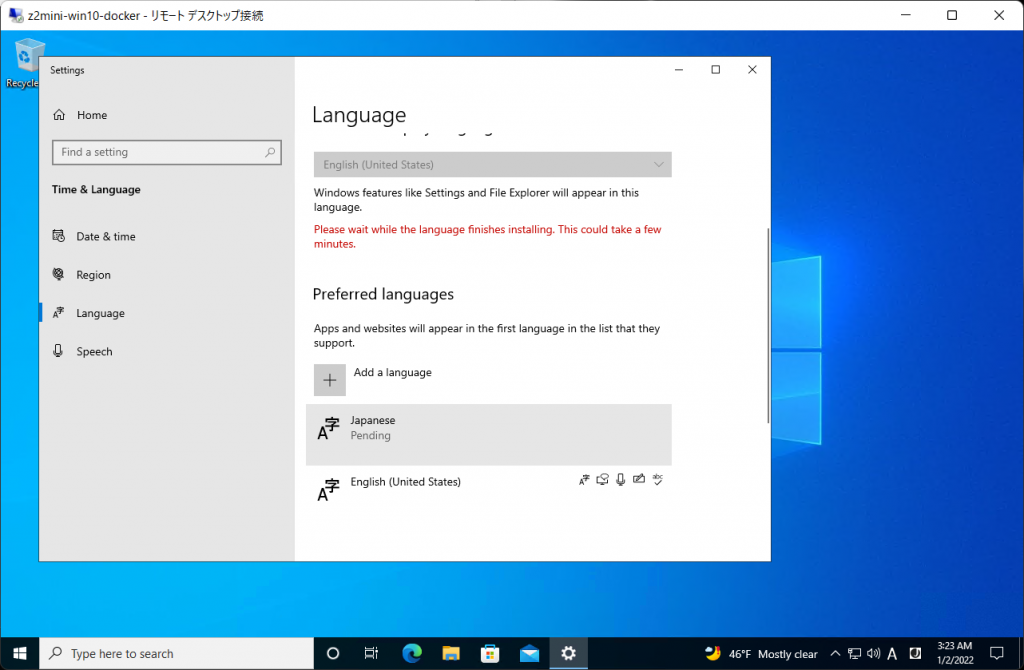Click the IME input mode A indicator
The height and width of the screenshot is (670, 1024).
click(x=892, y=654)
